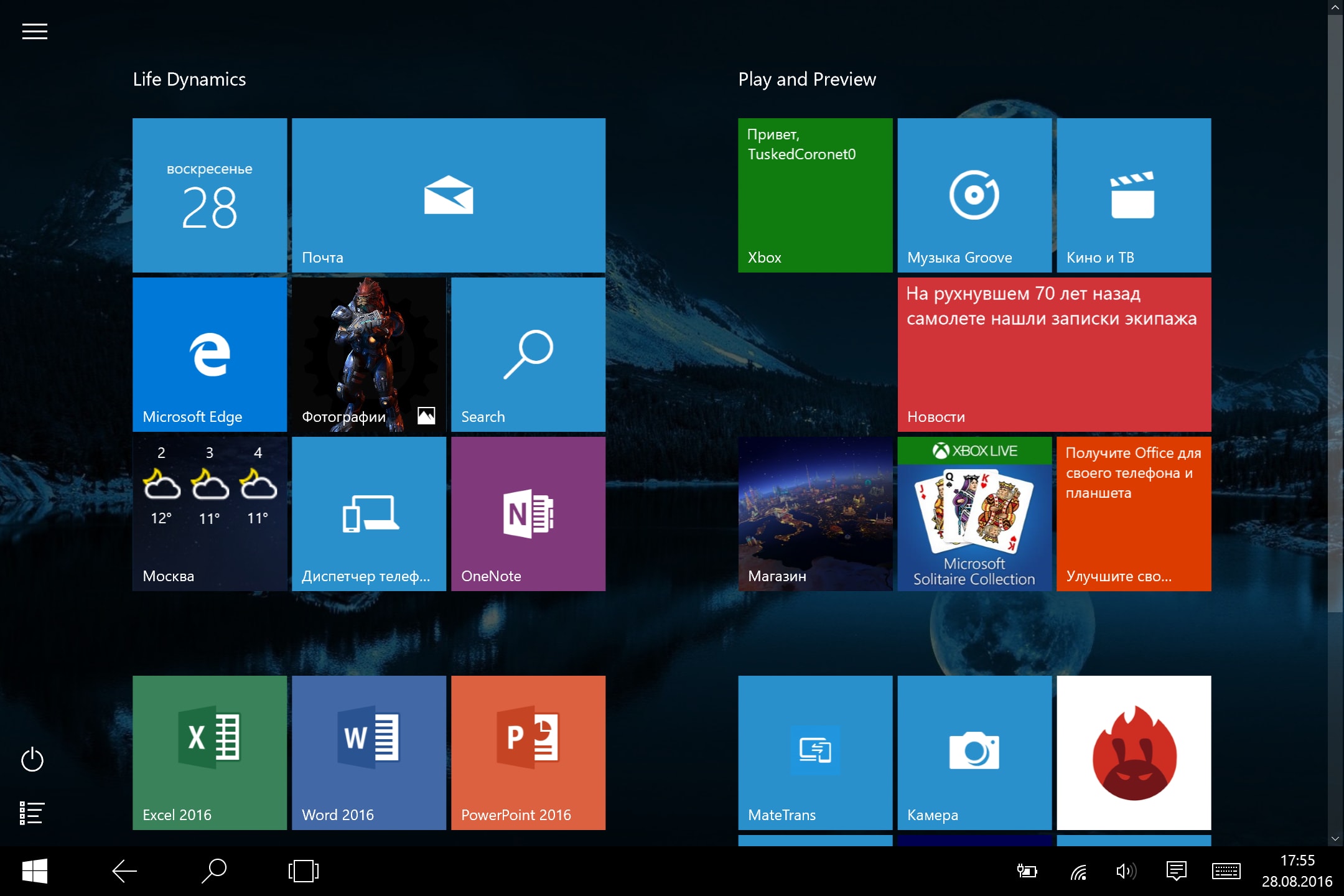Open the Почта mail tile
Screen dimensions: 1344x896
tap(449, 195)
